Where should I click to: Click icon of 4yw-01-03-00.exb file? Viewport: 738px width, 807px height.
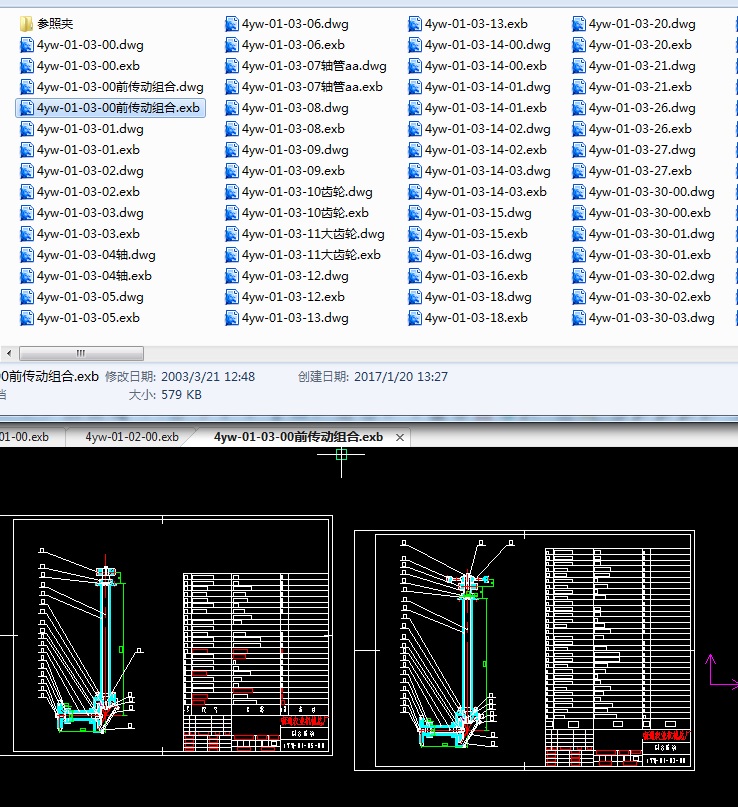pos(26,66)
